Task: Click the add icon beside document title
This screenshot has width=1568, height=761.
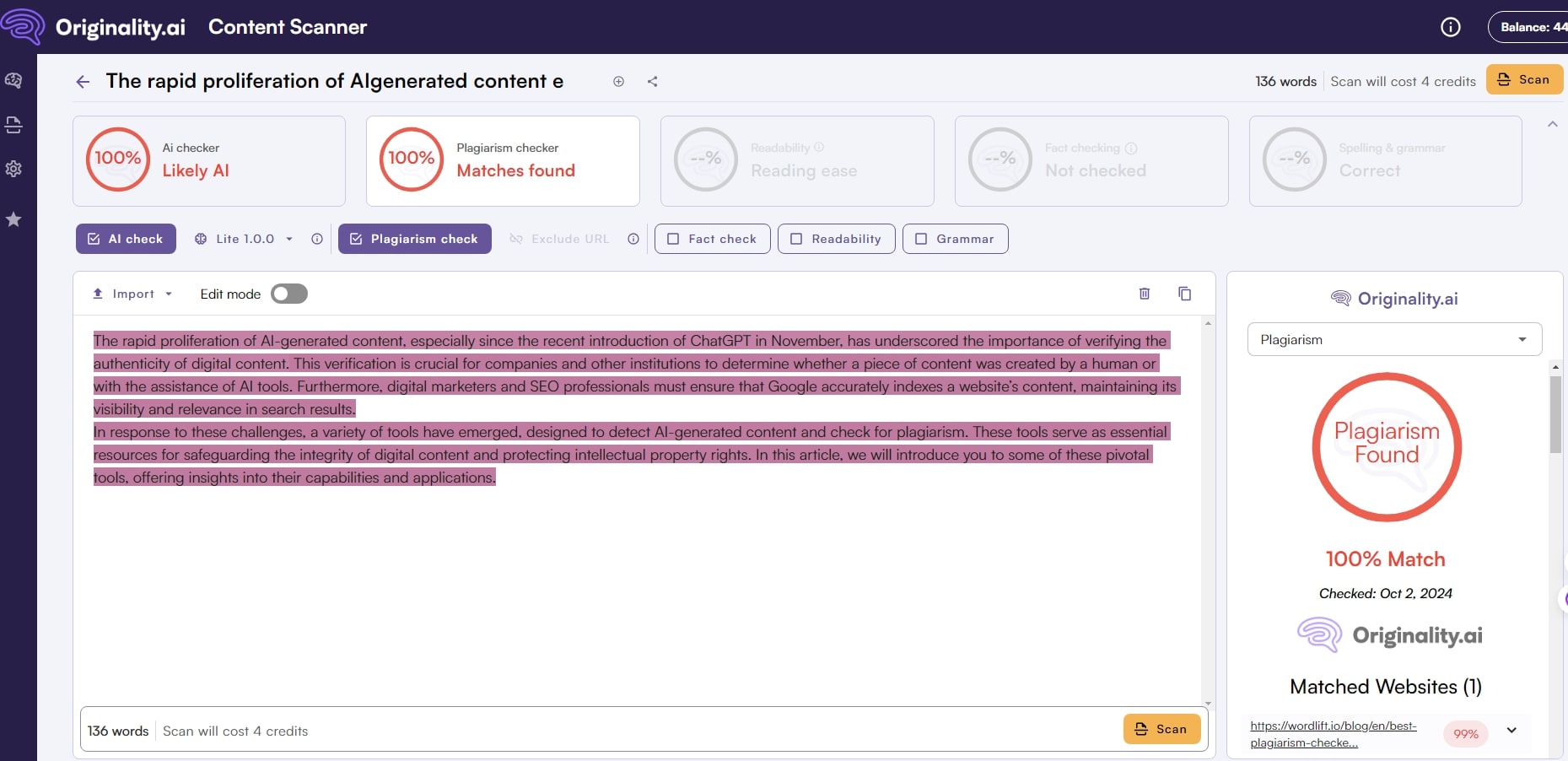Action: pyautogui.click(x=618, y=82)
